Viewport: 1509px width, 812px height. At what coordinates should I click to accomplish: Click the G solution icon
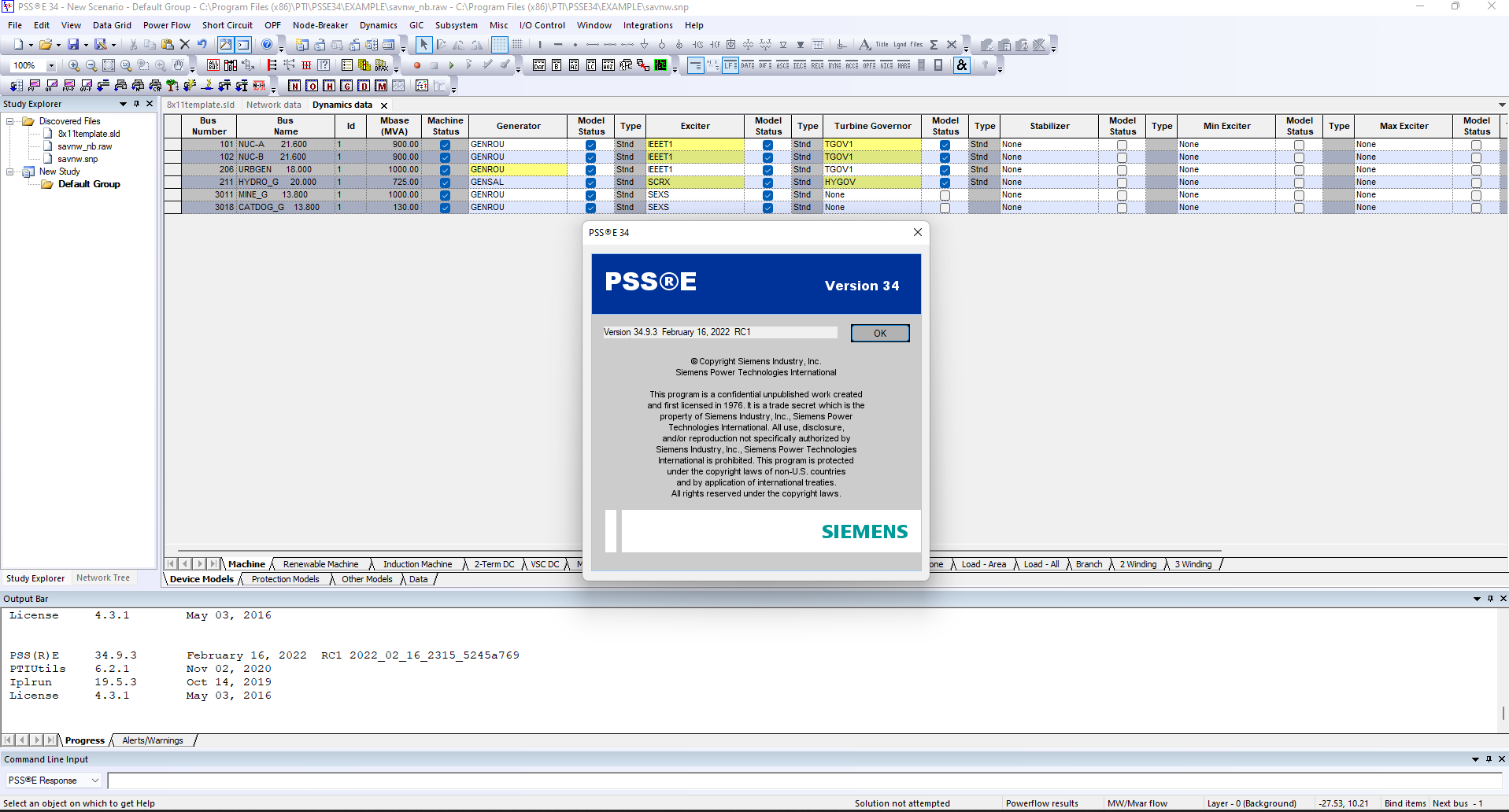[x=346, y=86]
